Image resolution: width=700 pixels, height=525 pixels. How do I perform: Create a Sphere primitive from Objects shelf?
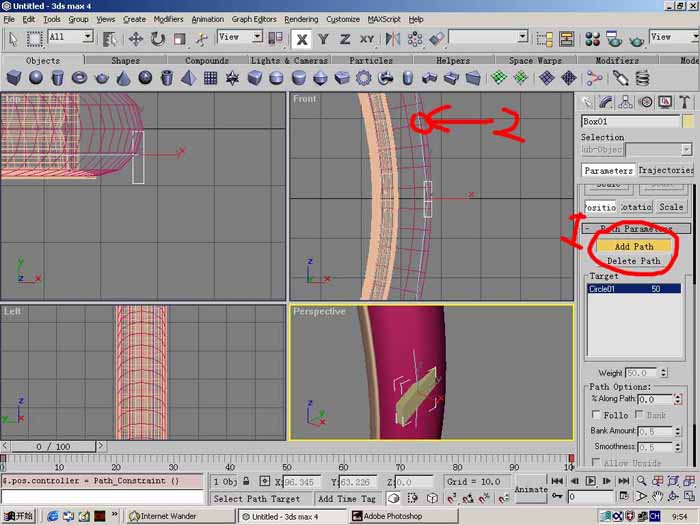[x=36, y=78]
